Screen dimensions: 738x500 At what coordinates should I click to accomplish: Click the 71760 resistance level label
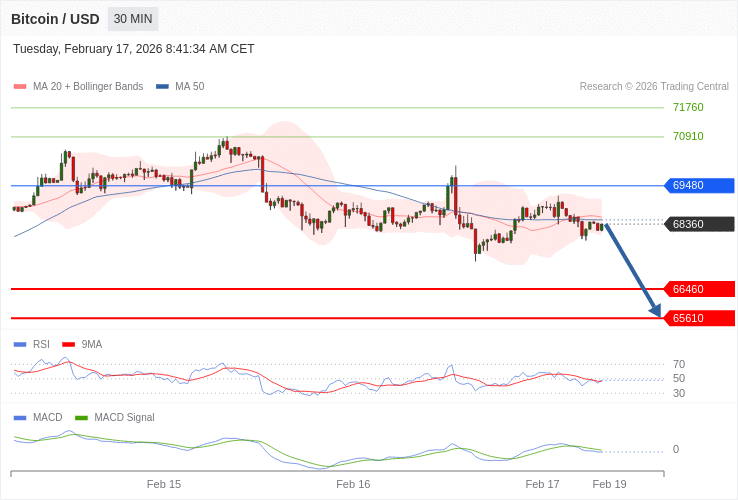pyautogui.click(x=688, y=107)
